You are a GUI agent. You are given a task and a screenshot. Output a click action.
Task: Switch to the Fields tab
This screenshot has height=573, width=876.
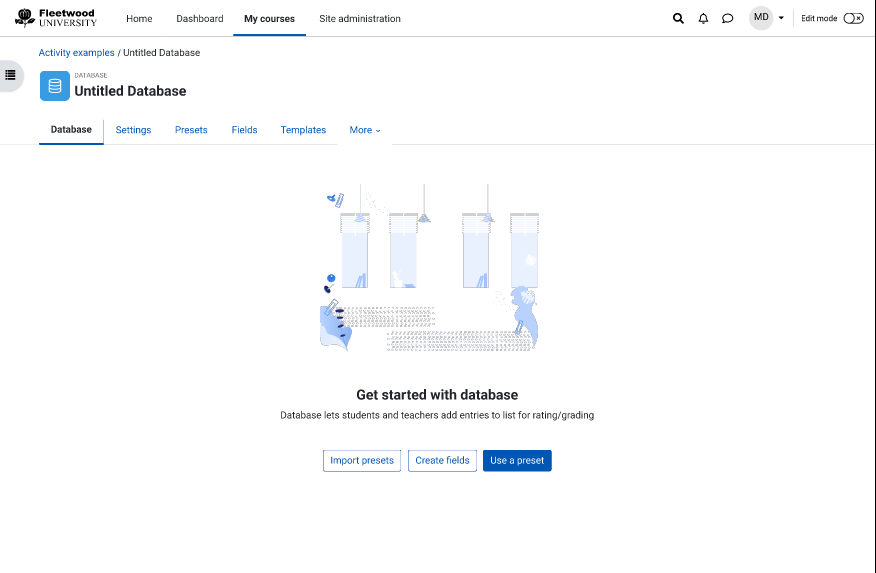click(245, 130)
